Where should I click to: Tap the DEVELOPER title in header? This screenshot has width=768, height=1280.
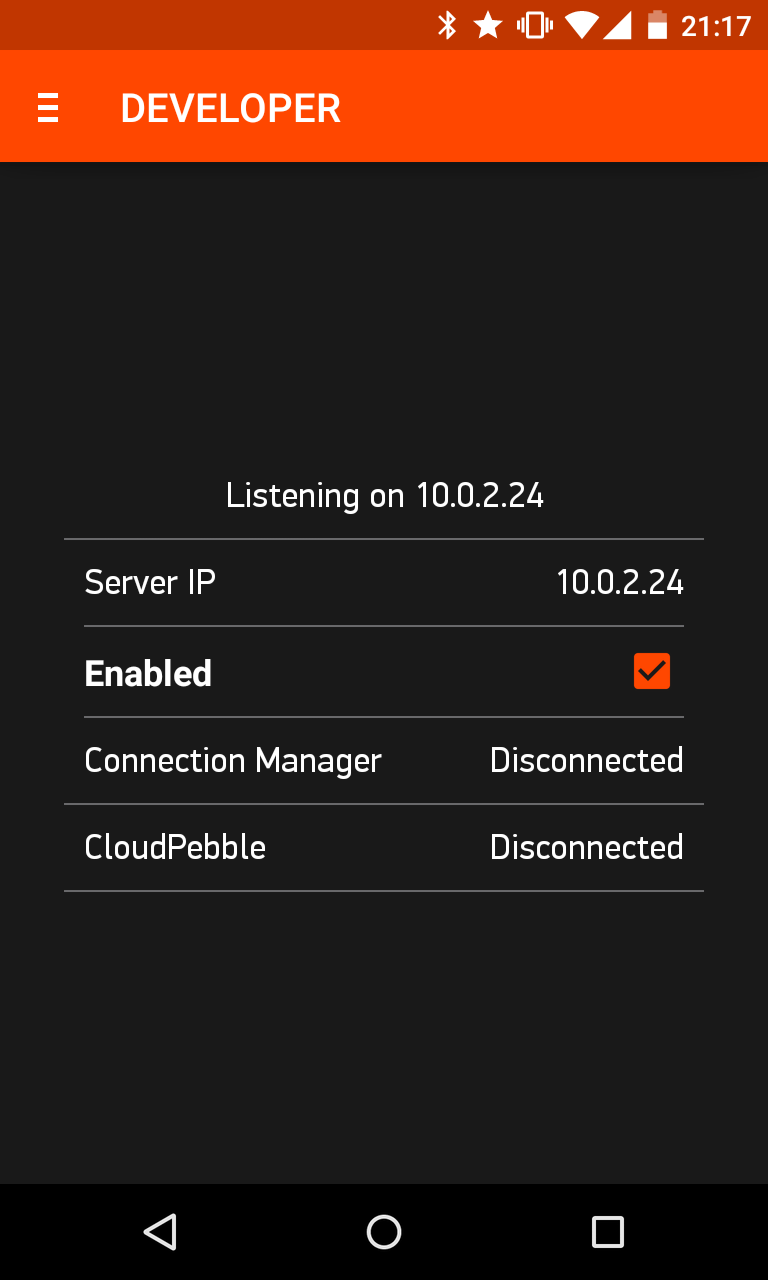231,108
